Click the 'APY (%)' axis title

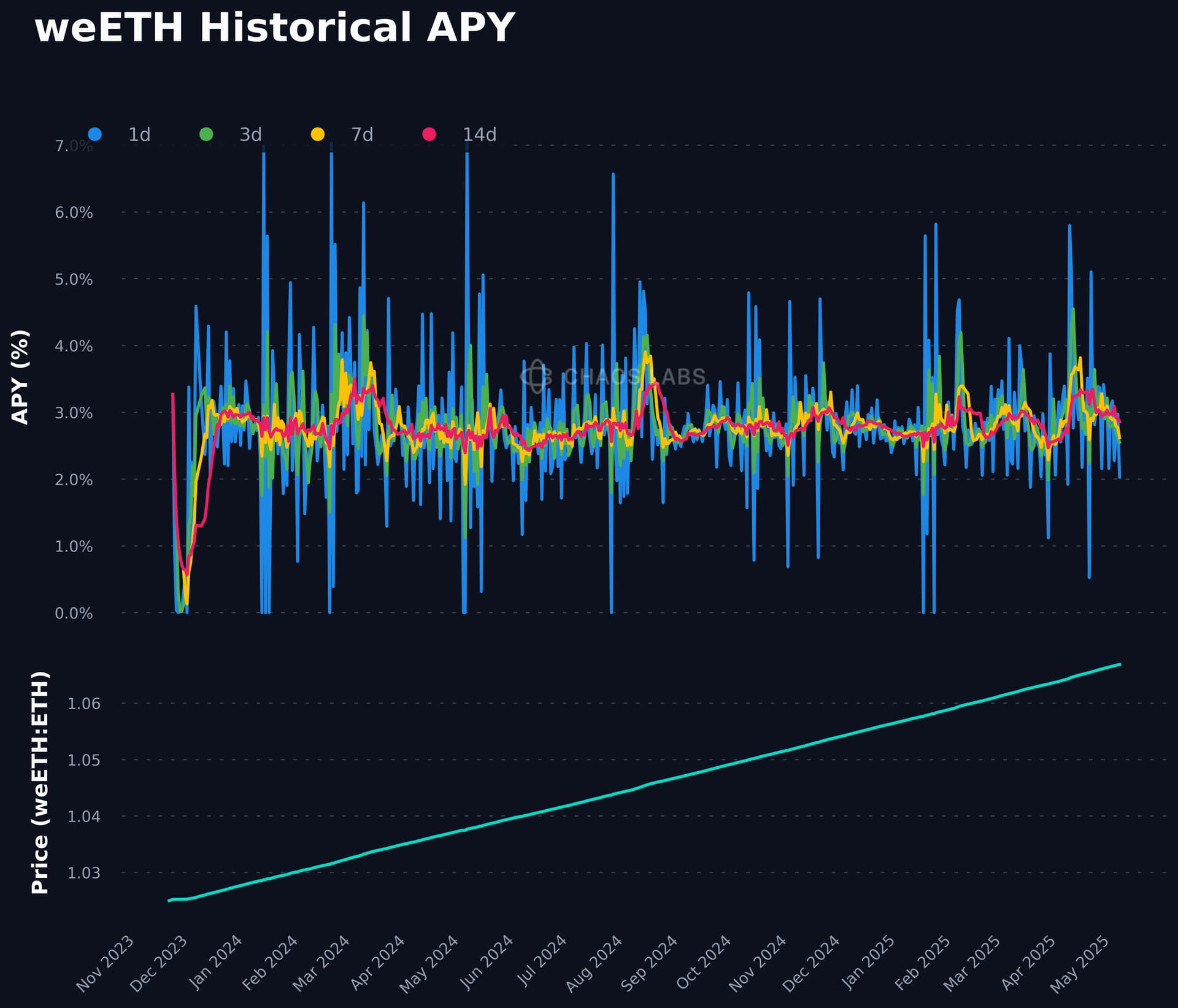(x=20, y=377)
